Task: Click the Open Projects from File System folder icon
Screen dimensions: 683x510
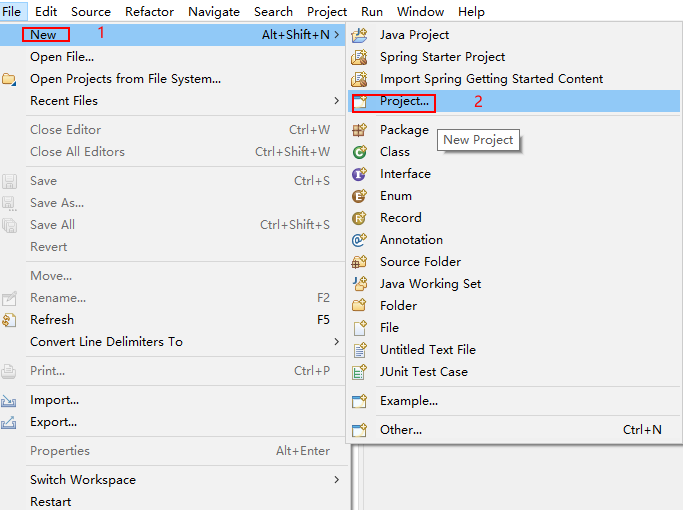Action: tap(9, 79)
